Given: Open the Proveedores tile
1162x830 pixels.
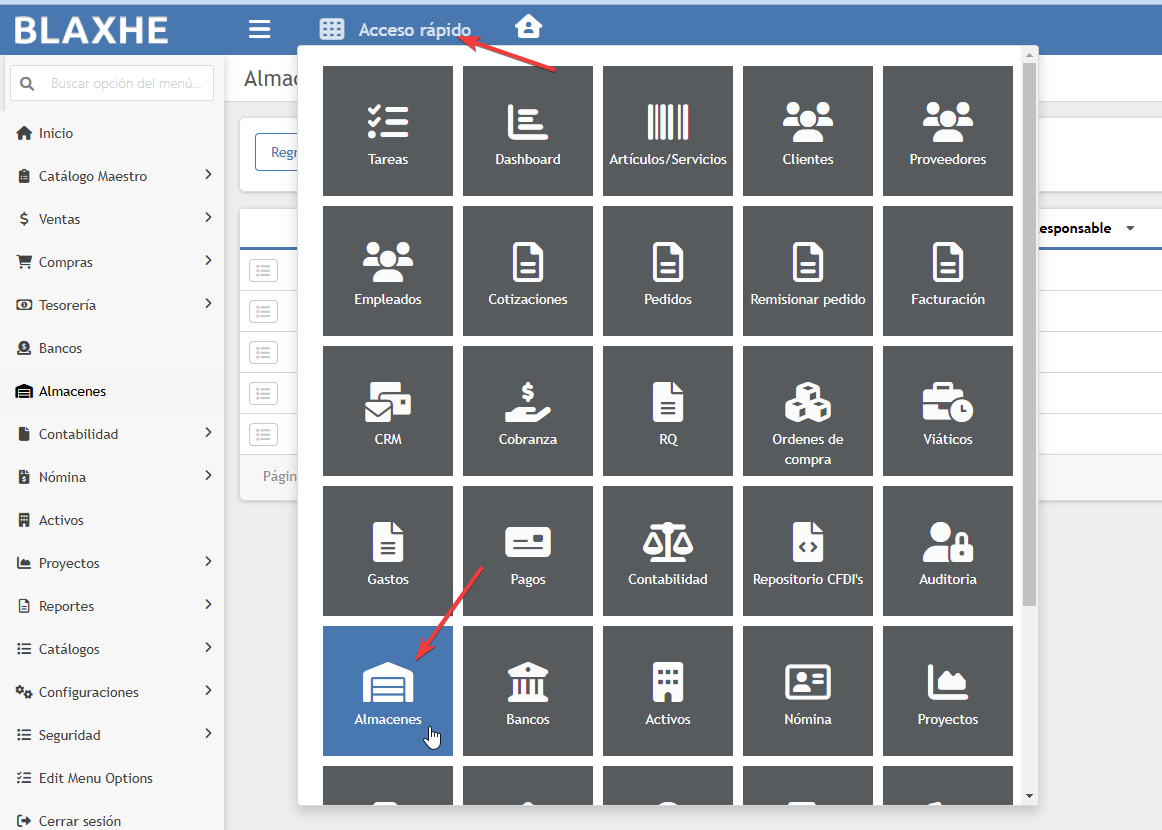Looking at the screenshot, I should click(x=948, y=131).
